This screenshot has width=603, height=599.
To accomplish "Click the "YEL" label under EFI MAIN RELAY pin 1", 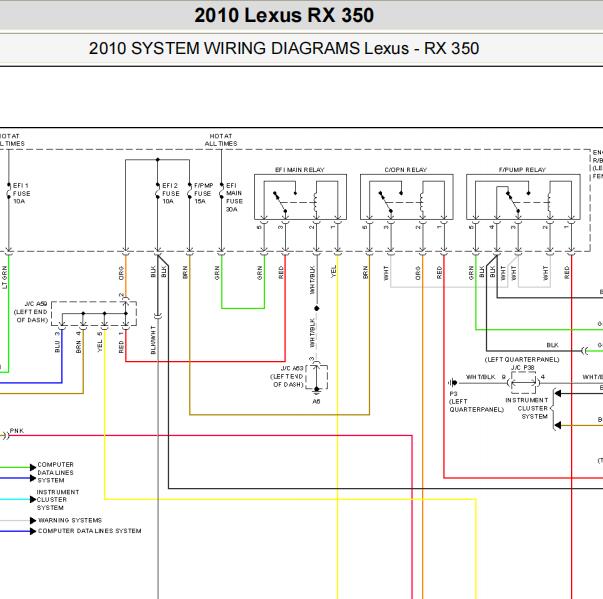I will [x=333, y=271].
